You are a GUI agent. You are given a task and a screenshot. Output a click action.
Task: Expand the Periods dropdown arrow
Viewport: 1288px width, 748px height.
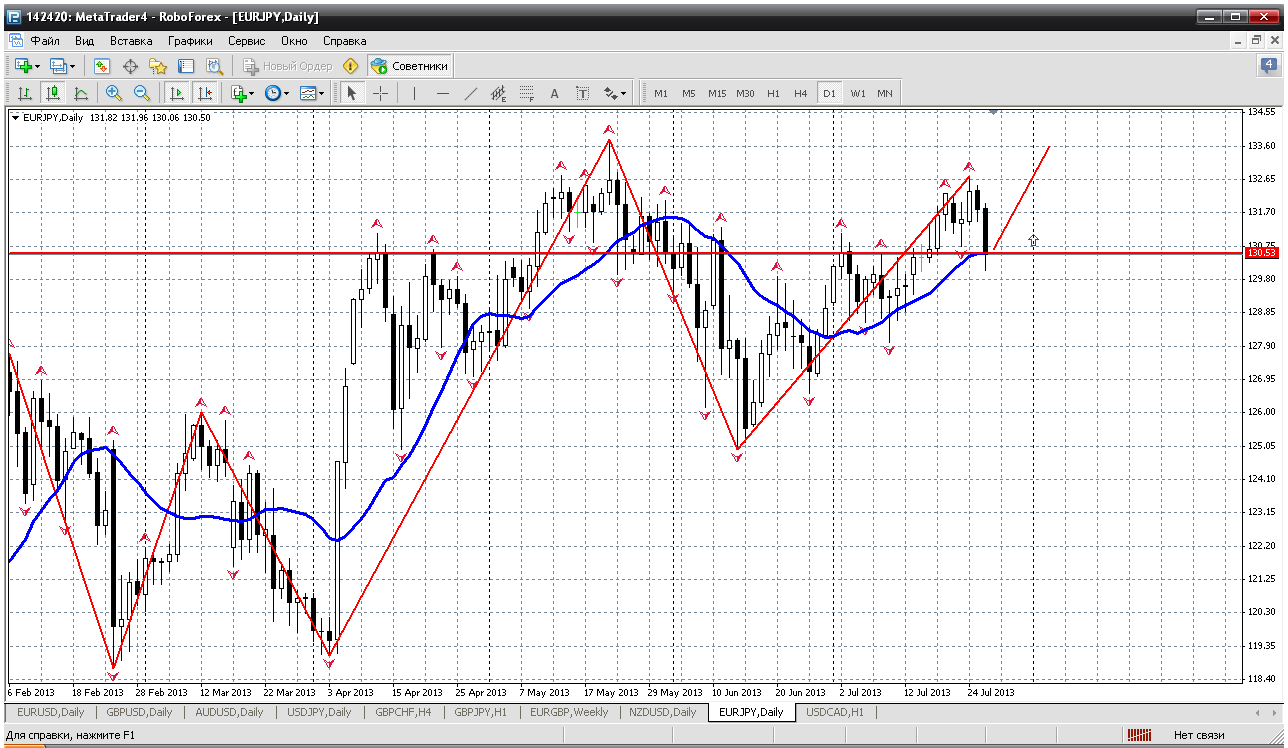click(x=287, y=94)
